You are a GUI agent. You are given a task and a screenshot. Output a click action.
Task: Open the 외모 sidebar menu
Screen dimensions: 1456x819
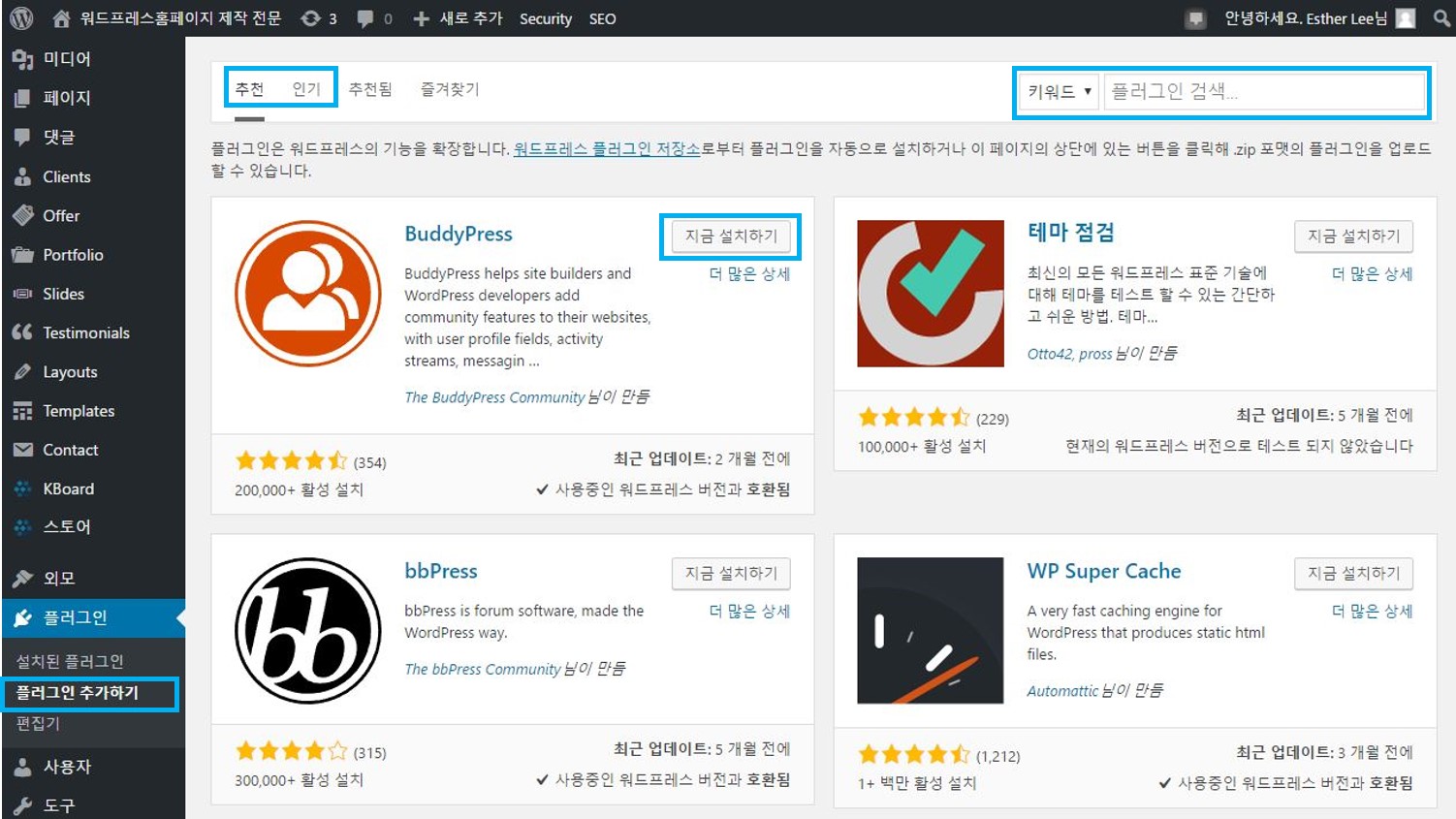click(58, 579)
